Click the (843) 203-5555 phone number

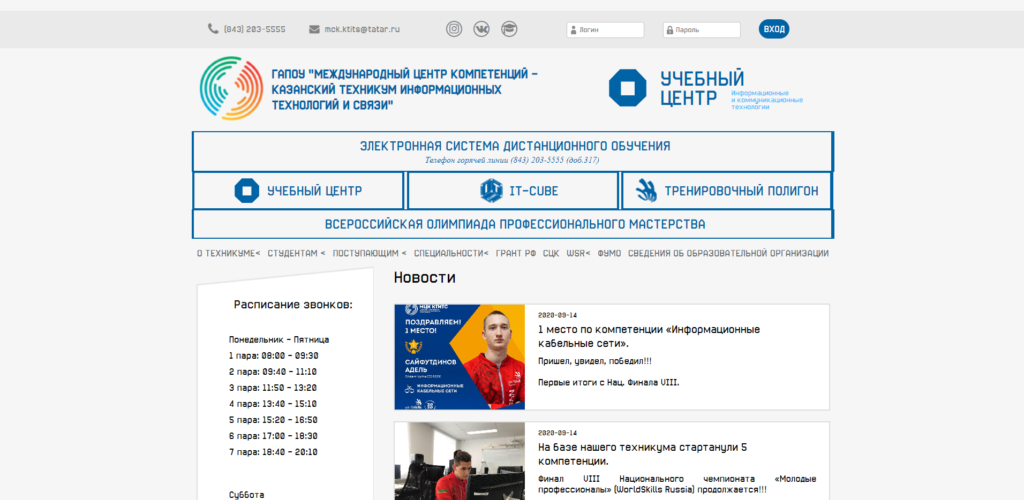[255, 29]
